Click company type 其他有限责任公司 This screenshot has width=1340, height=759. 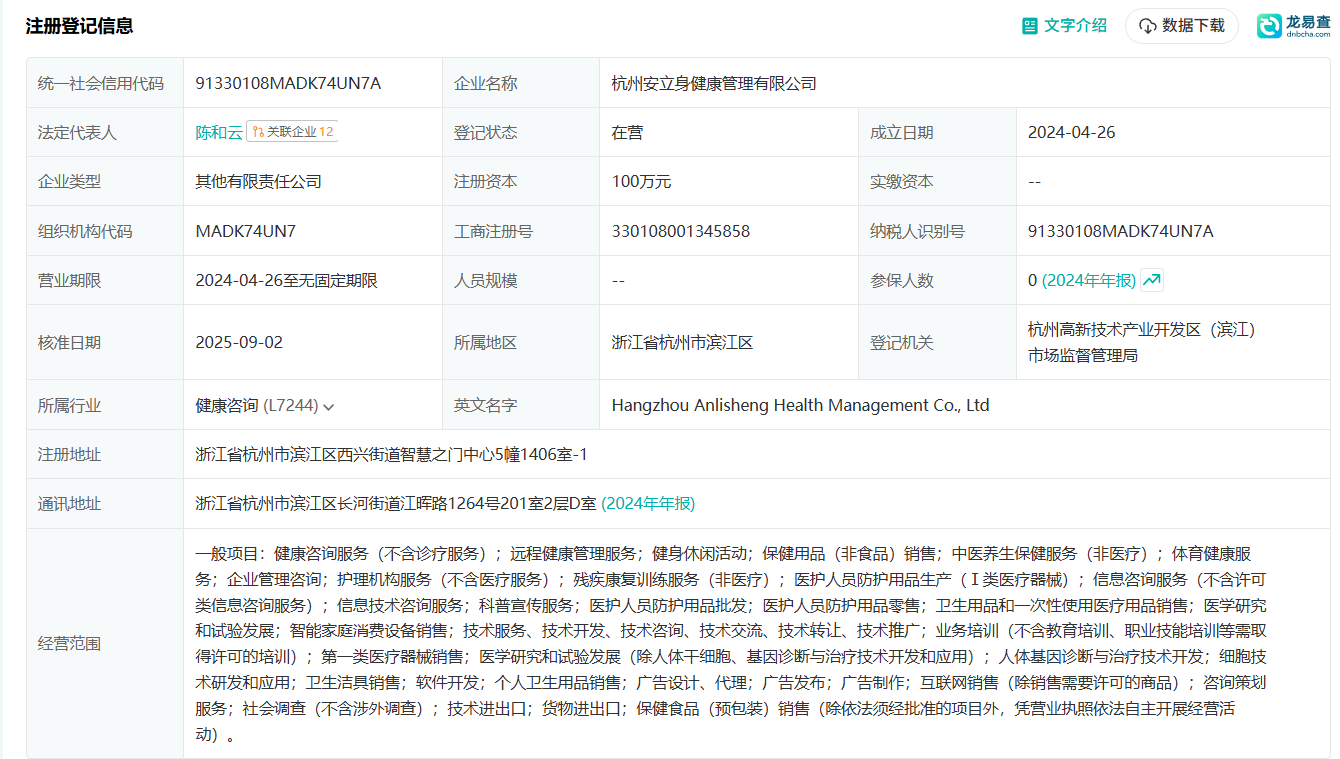(258, 182)
